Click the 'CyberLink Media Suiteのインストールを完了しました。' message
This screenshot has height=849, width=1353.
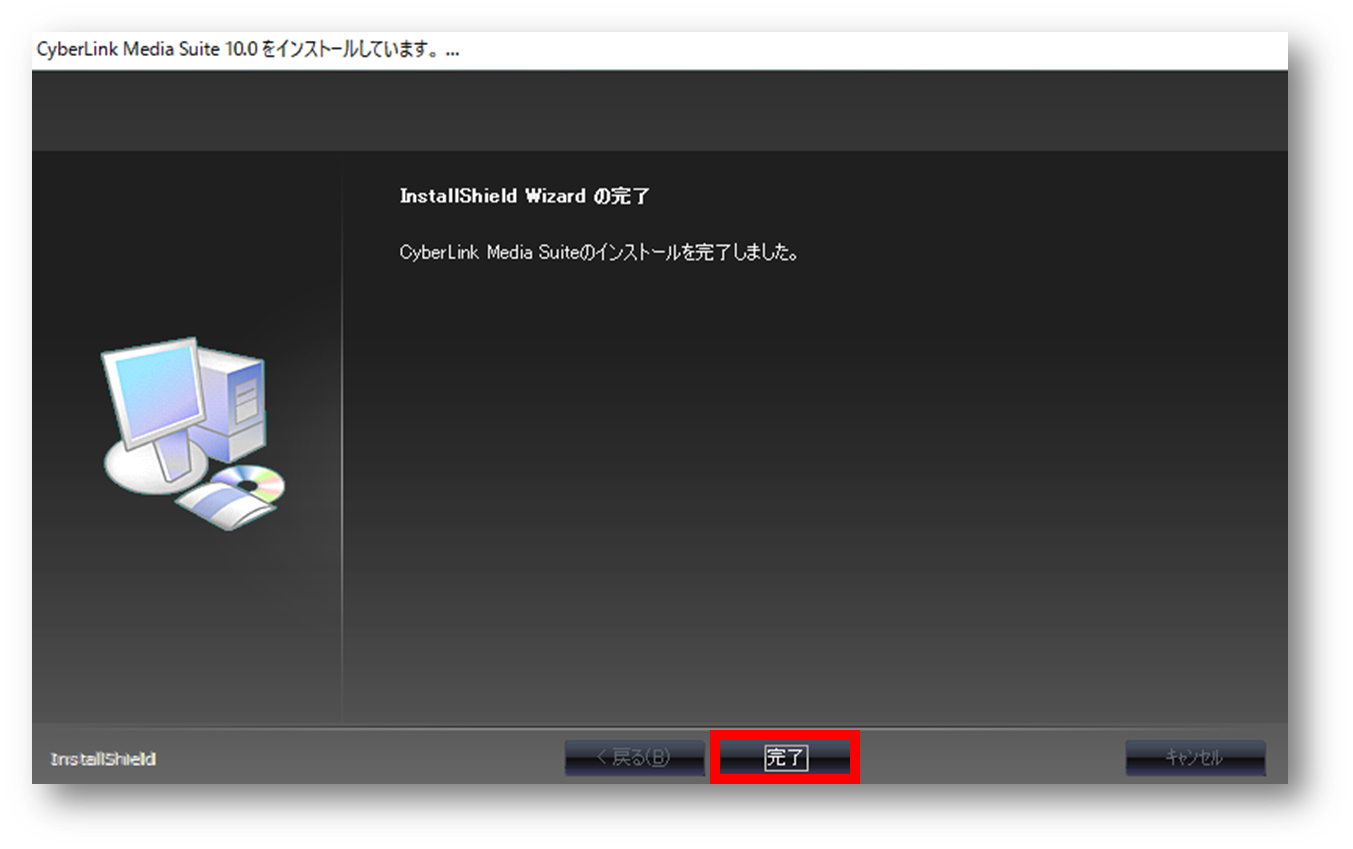pos(599,253)
